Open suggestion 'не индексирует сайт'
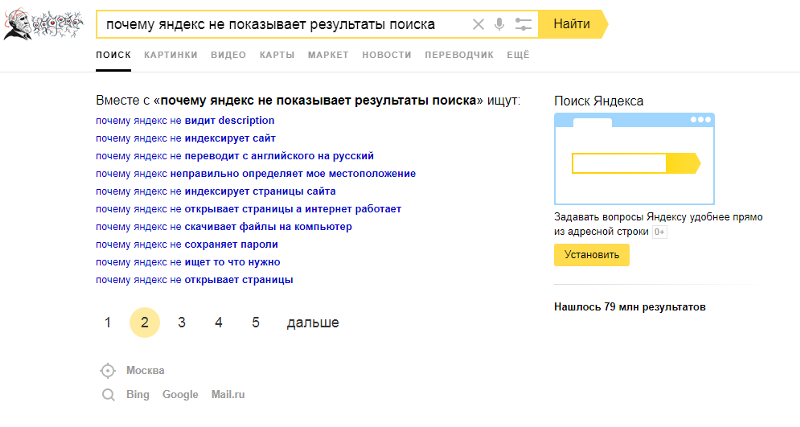 click(x=186, y=138)
